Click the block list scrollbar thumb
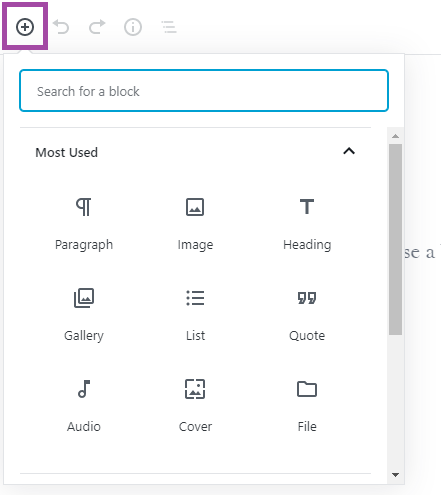 point(395,239)
